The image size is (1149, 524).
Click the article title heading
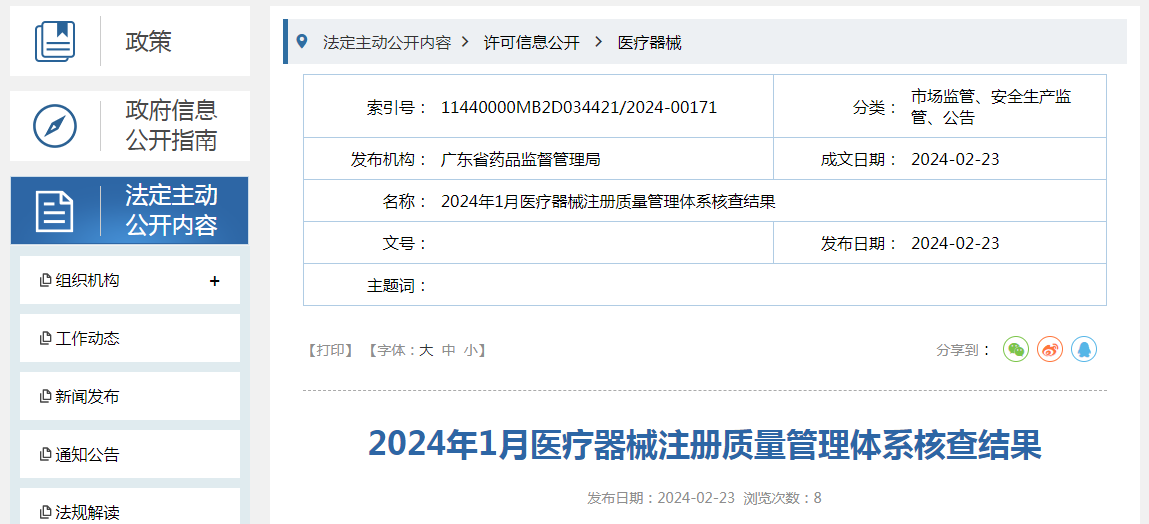click(704, 445)
